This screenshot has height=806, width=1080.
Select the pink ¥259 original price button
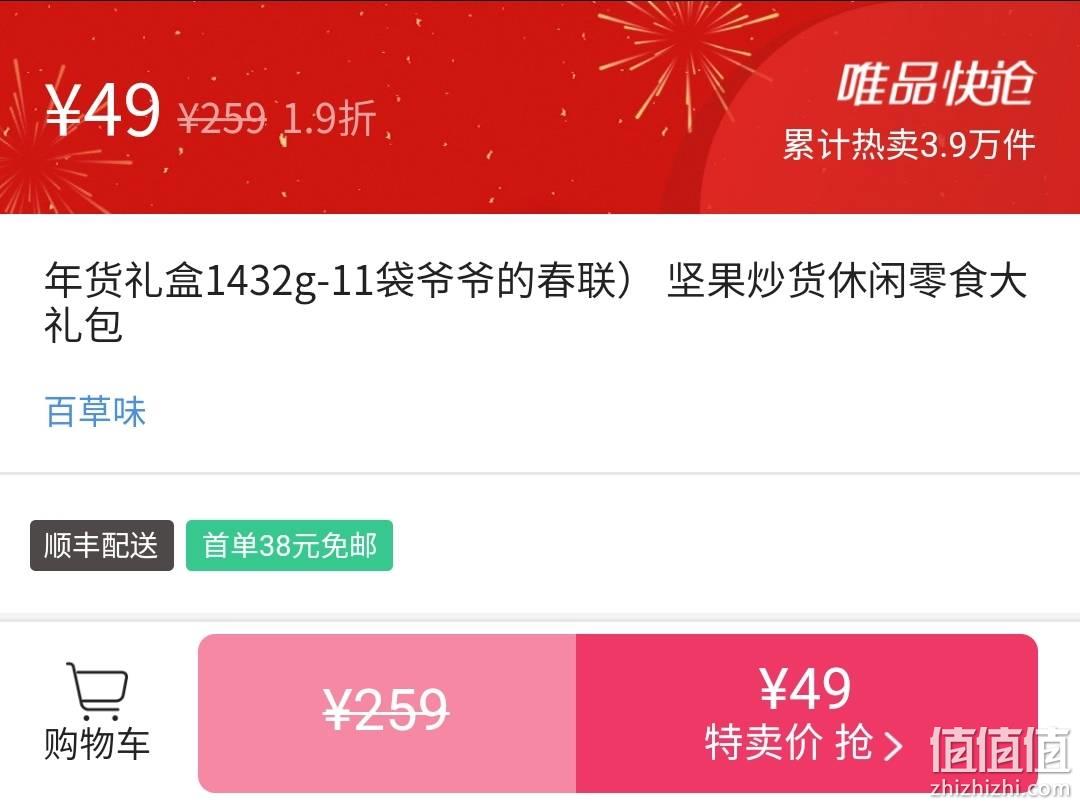387,713
